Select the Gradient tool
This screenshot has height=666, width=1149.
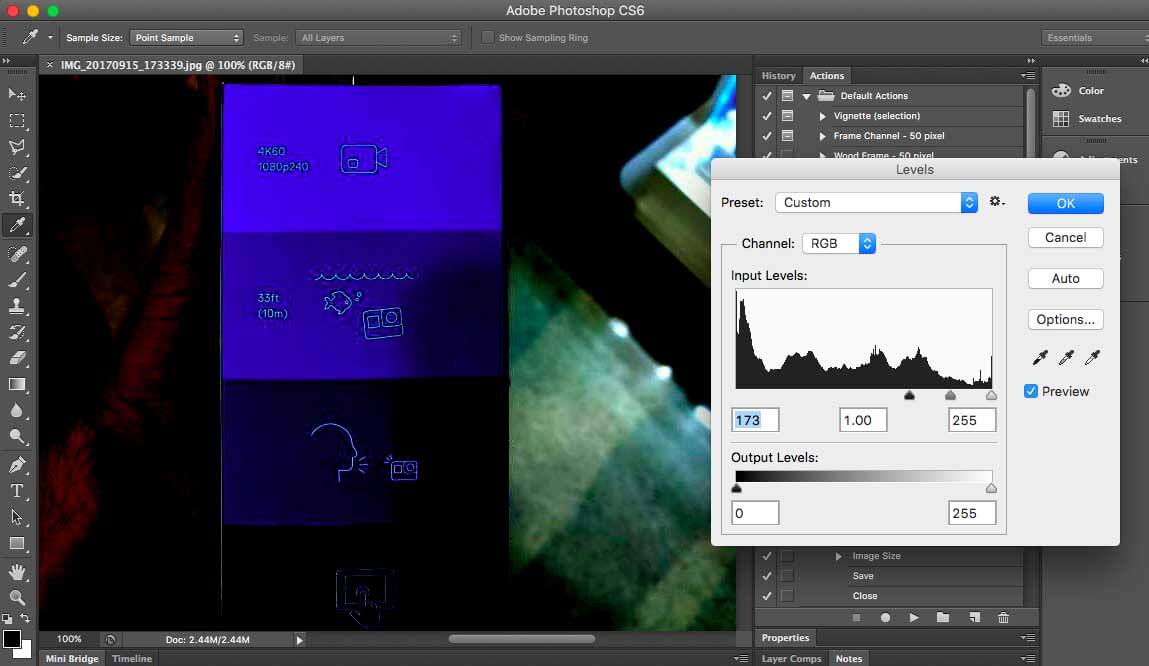17,384
